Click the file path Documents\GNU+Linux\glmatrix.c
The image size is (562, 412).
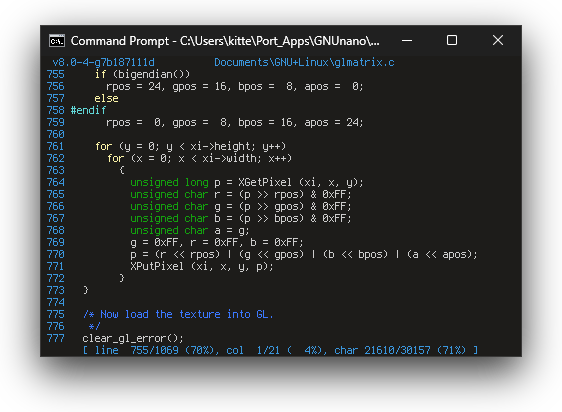click(x=304, y=62)
